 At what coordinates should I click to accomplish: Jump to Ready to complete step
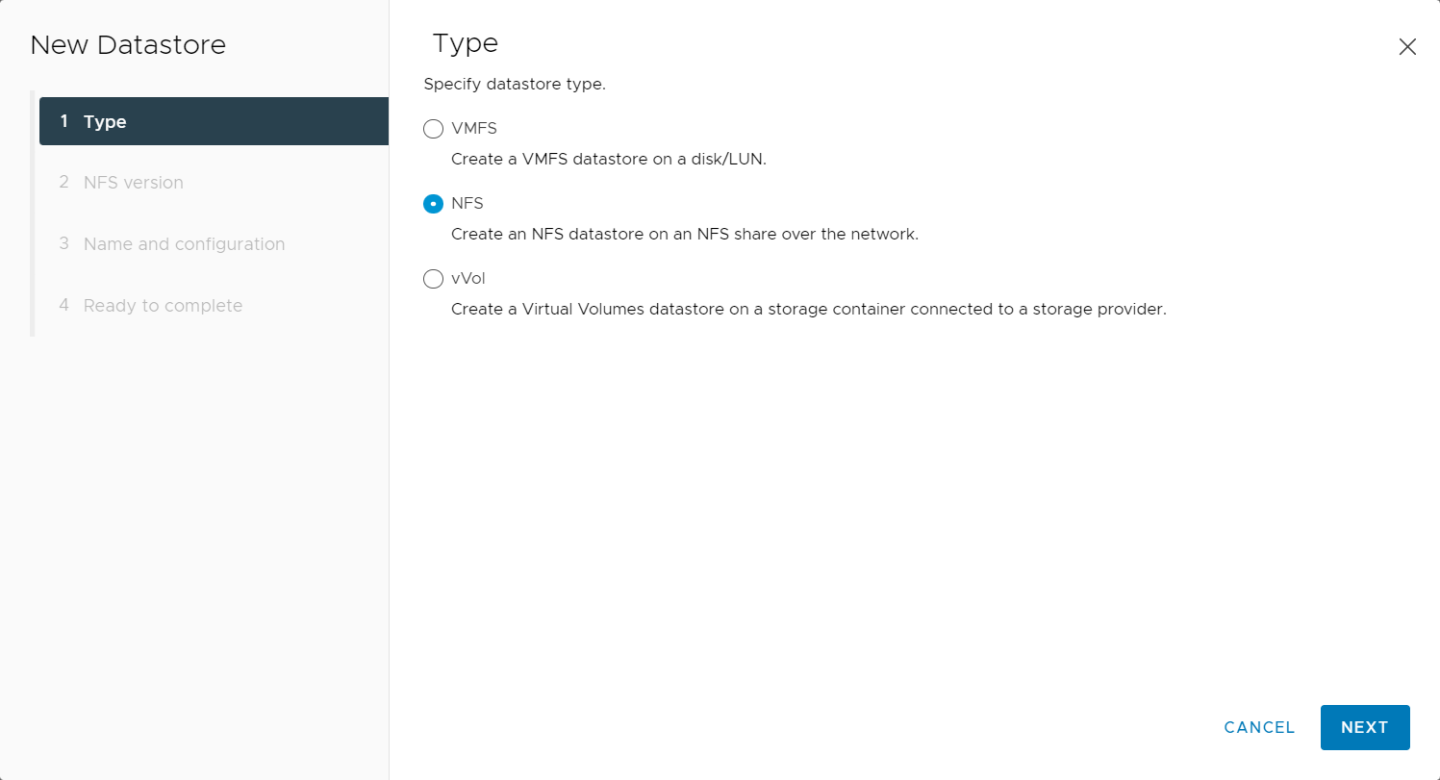(x=163, y=305)
